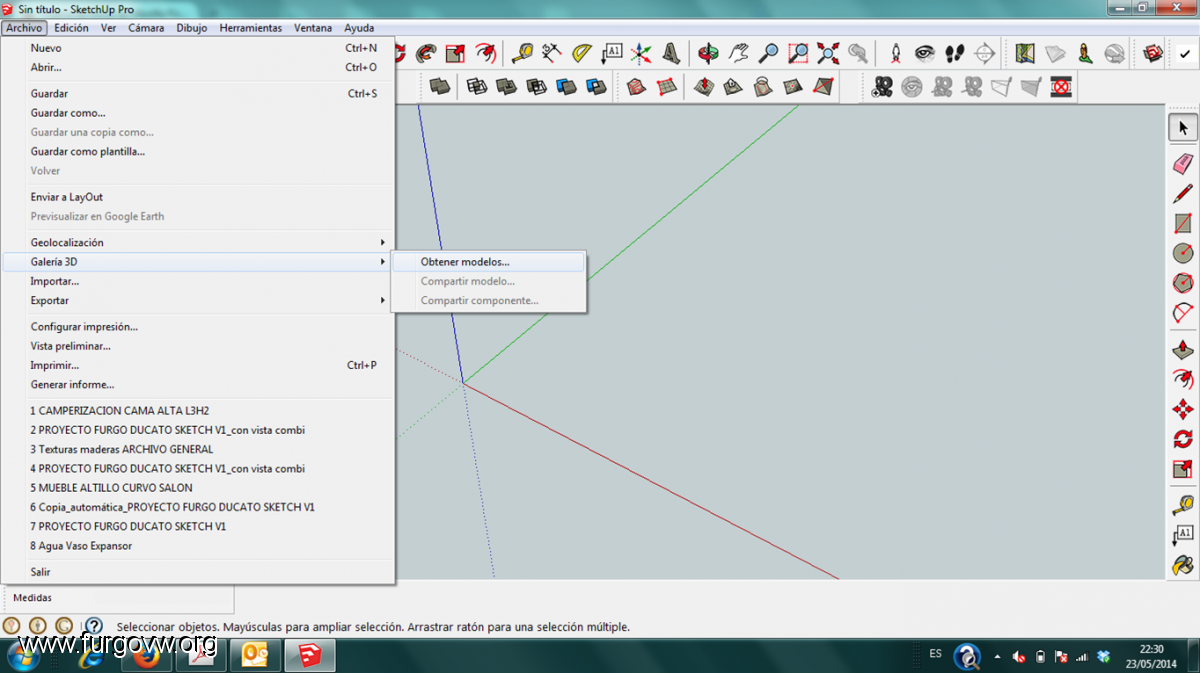The image size is (1200, 673).
Task: Select the Push/Pull tool in right toolbar
Action: click(x=1183, y=350)
